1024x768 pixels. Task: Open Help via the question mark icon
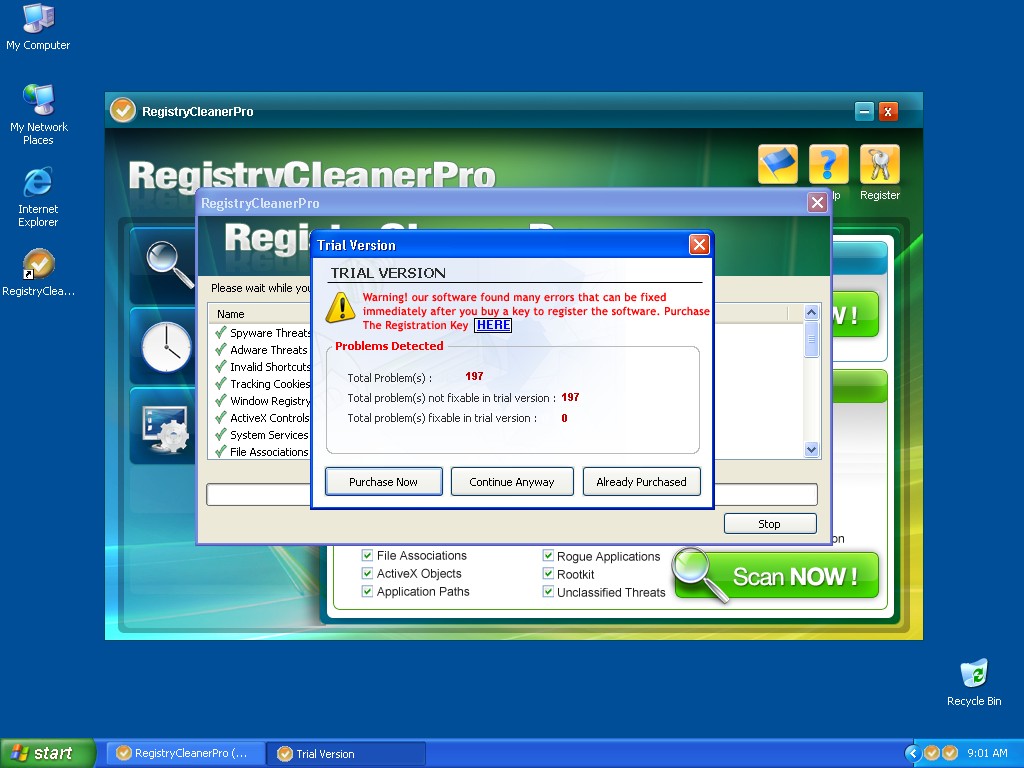coord(828,165)
